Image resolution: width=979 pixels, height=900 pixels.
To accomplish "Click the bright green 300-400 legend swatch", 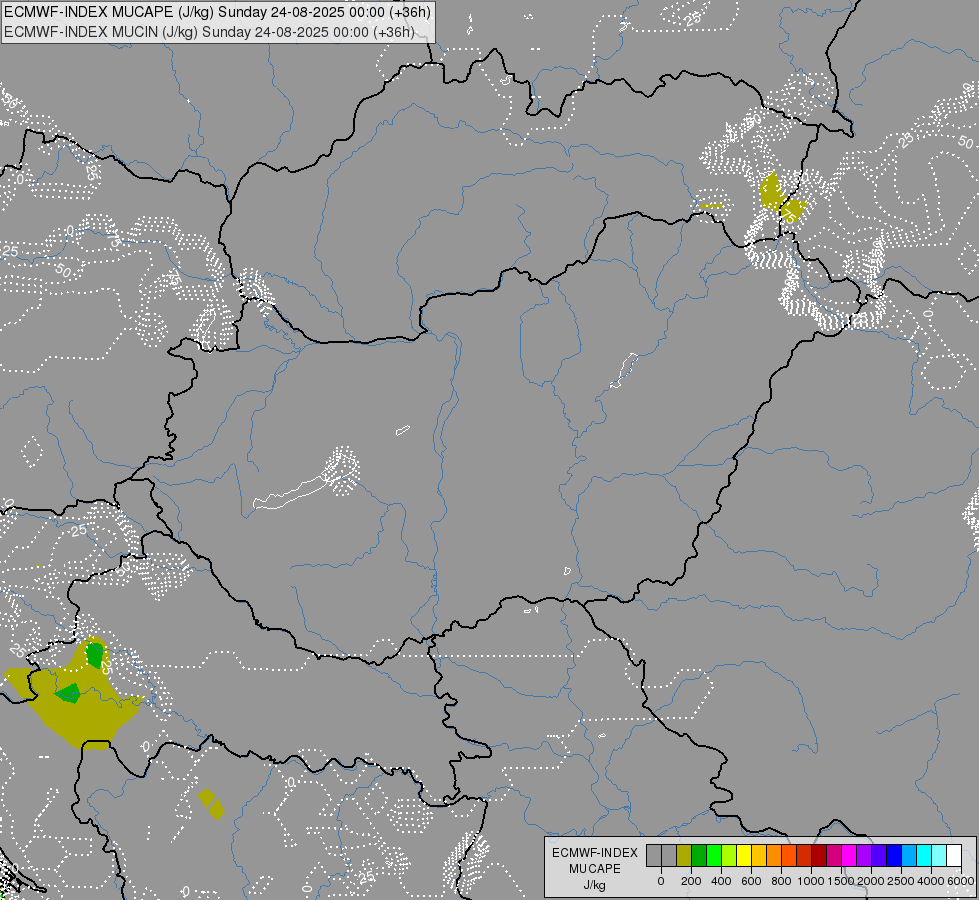I will [714, 855].
